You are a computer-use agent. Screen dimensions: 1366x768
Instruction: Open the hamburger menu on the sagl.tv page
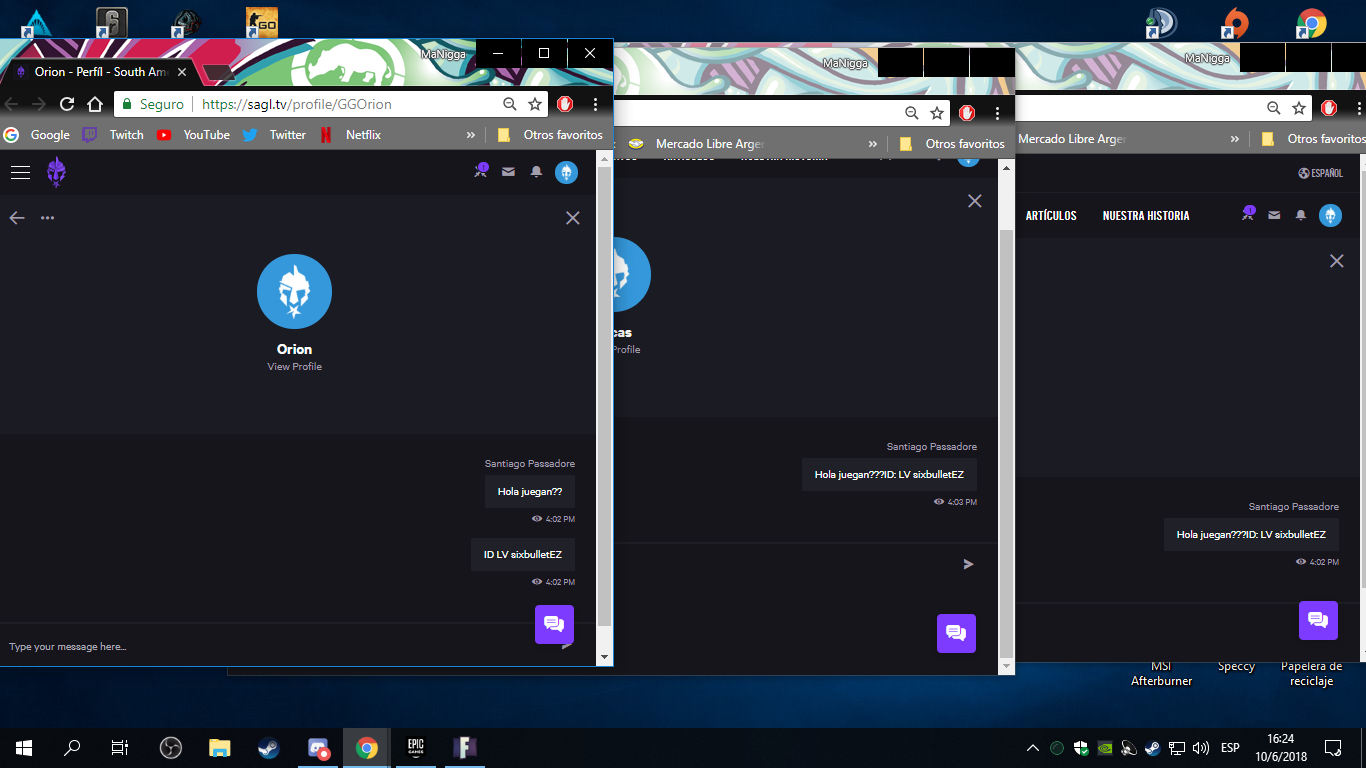click(20, 172)
